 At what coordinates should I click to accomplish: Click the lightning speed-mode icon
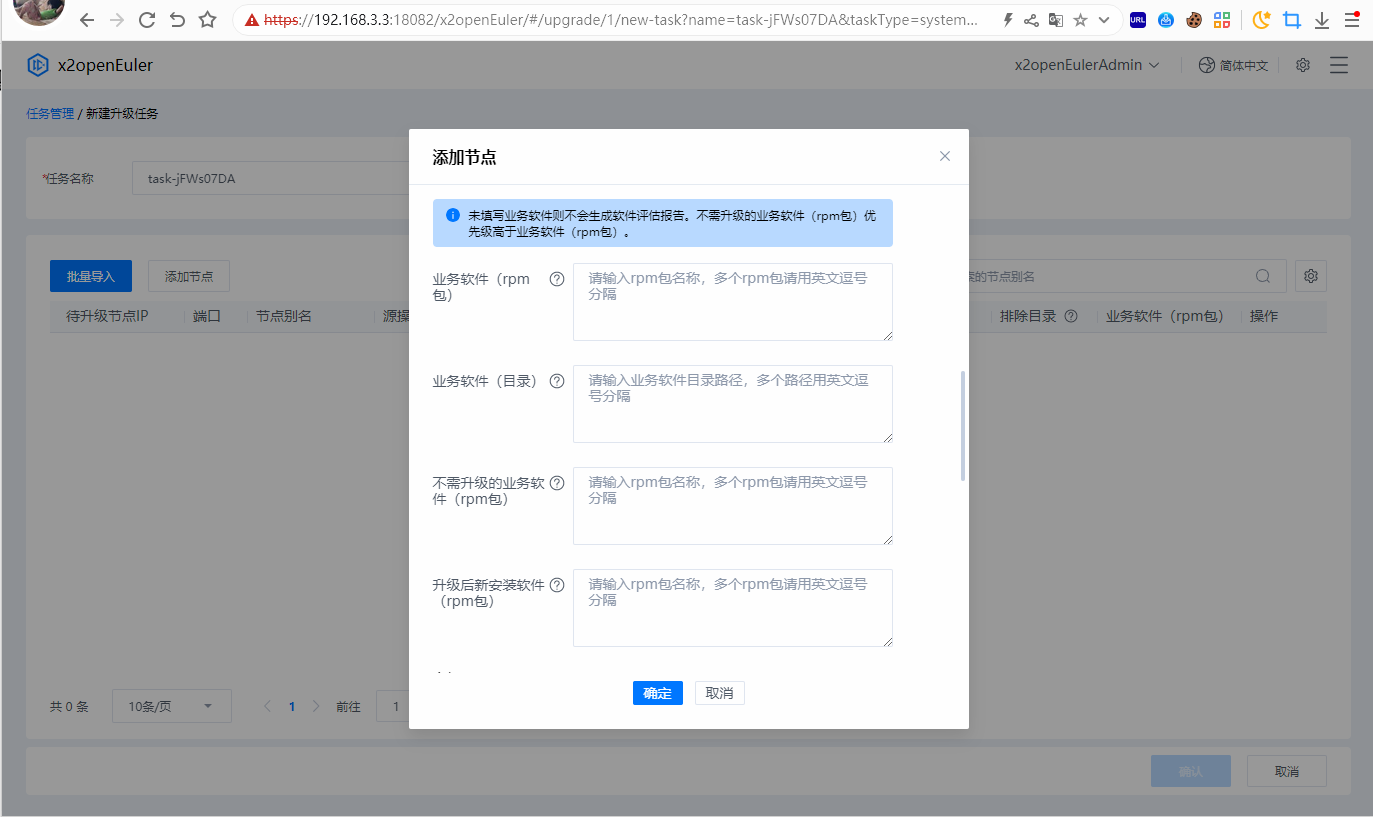click(1007, 20)
